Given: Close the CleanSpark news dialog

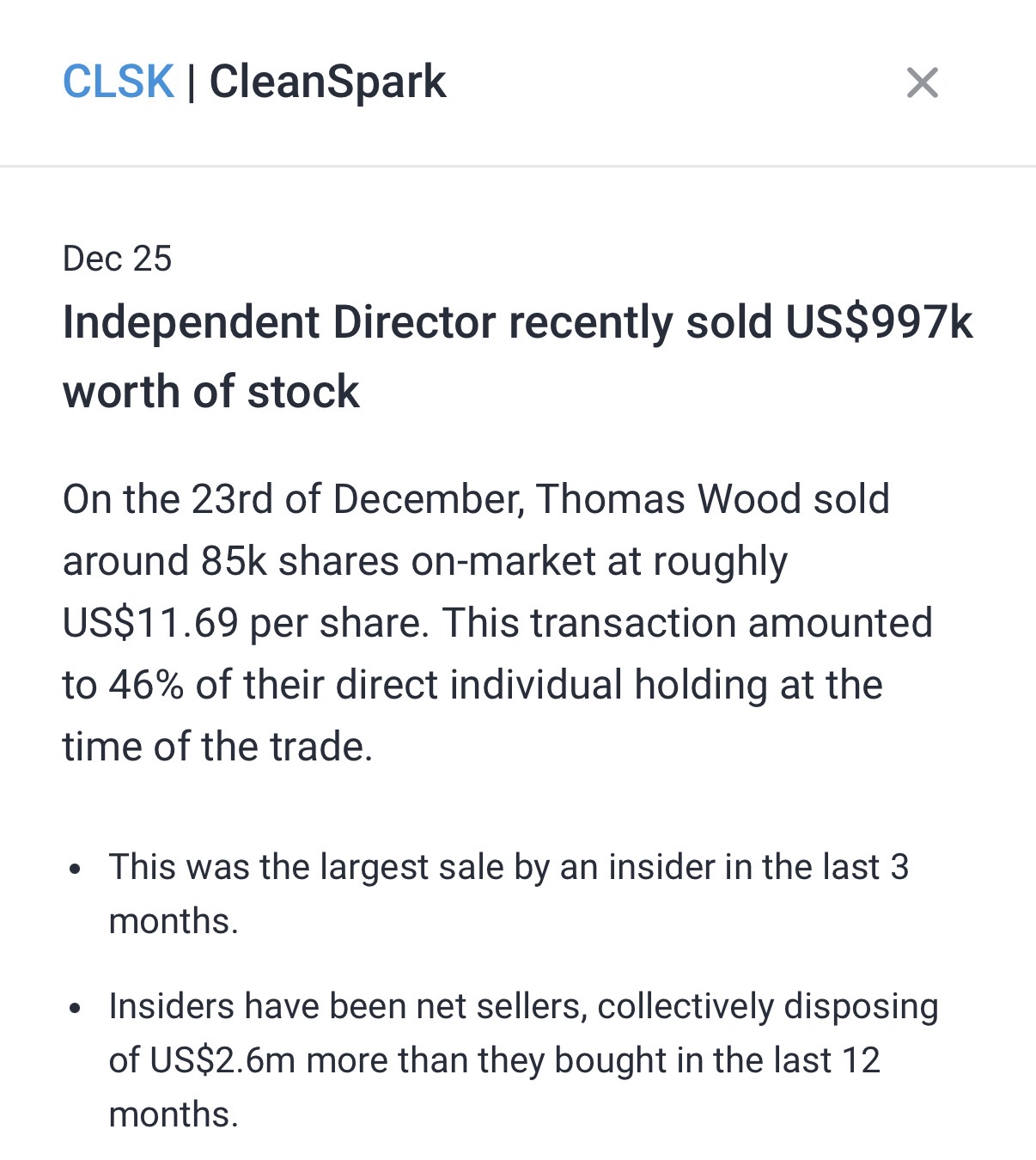Looking at the screenshot, I should point(922,83).
